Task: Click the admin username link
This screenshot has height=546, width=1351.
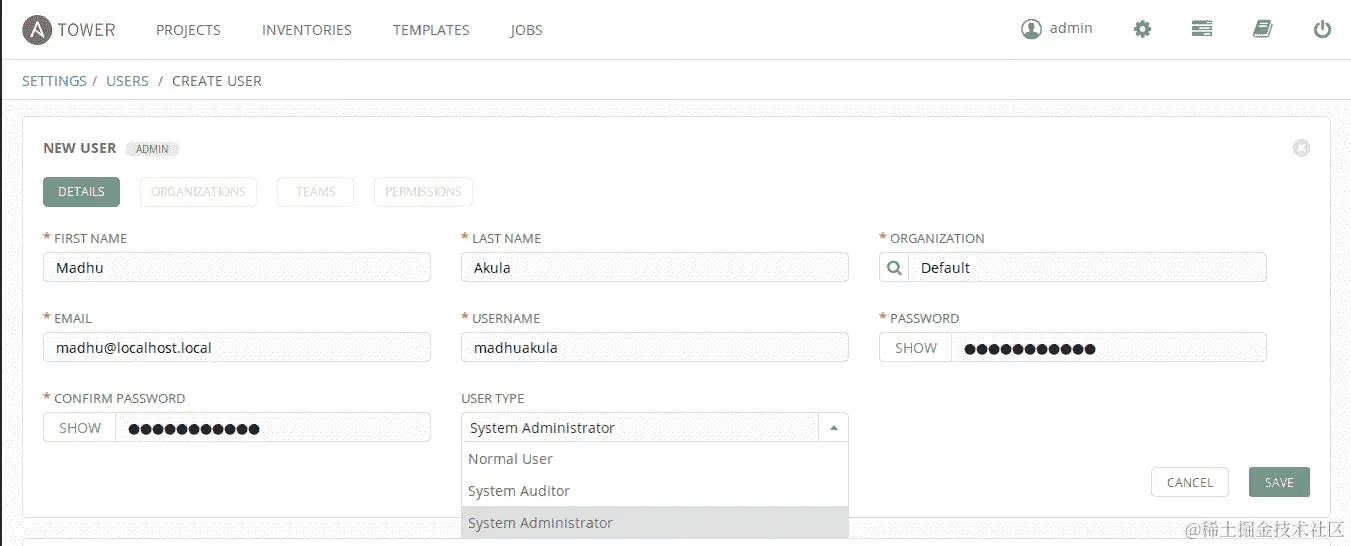Action: [x=1071, y=28]
